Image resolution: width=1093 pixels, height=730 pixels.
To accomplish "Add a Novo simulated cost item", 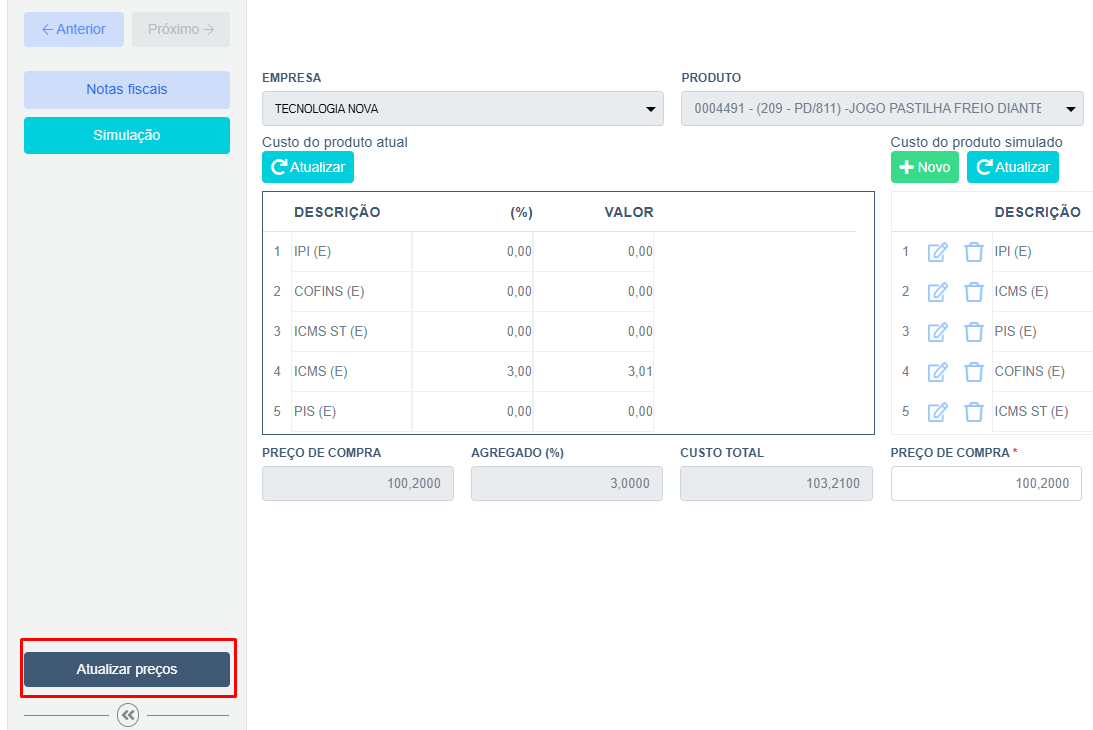I will coord(924,167).
